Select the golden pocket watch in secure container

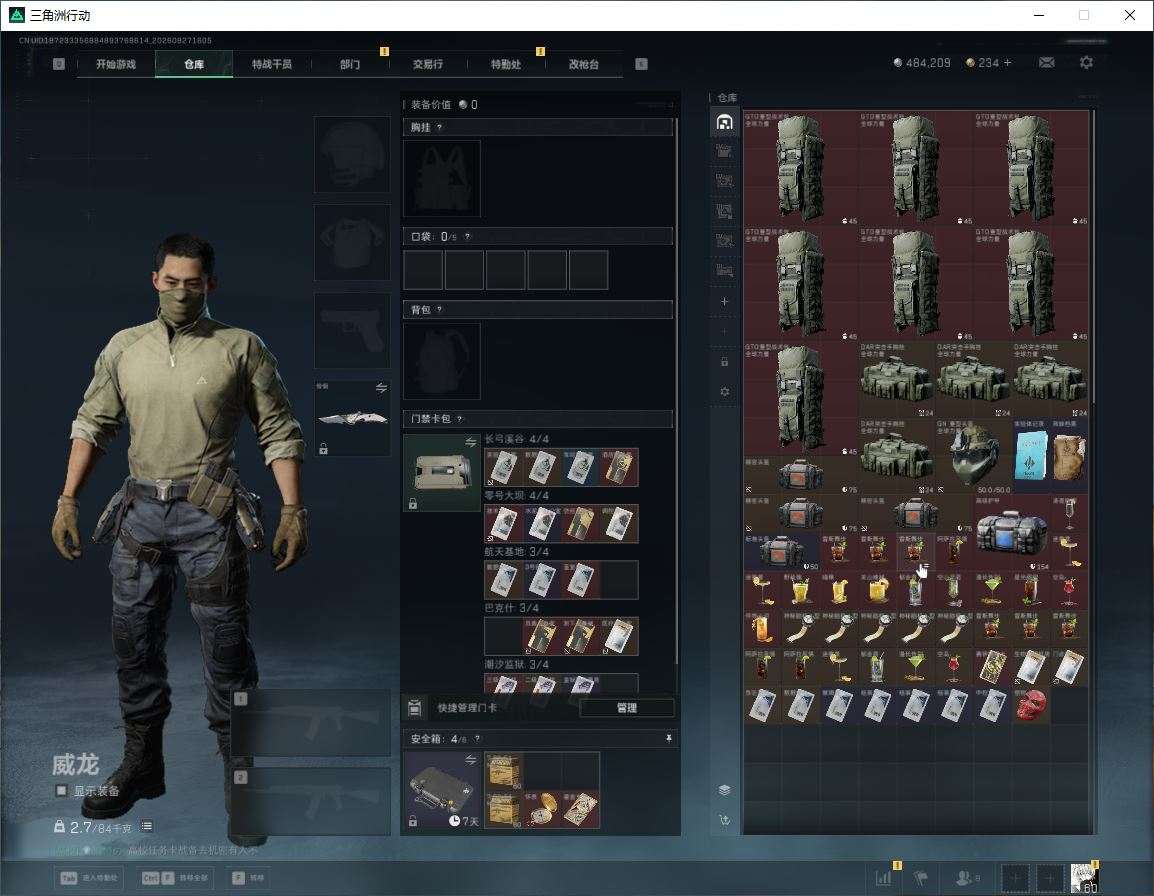tap(542, 809)
